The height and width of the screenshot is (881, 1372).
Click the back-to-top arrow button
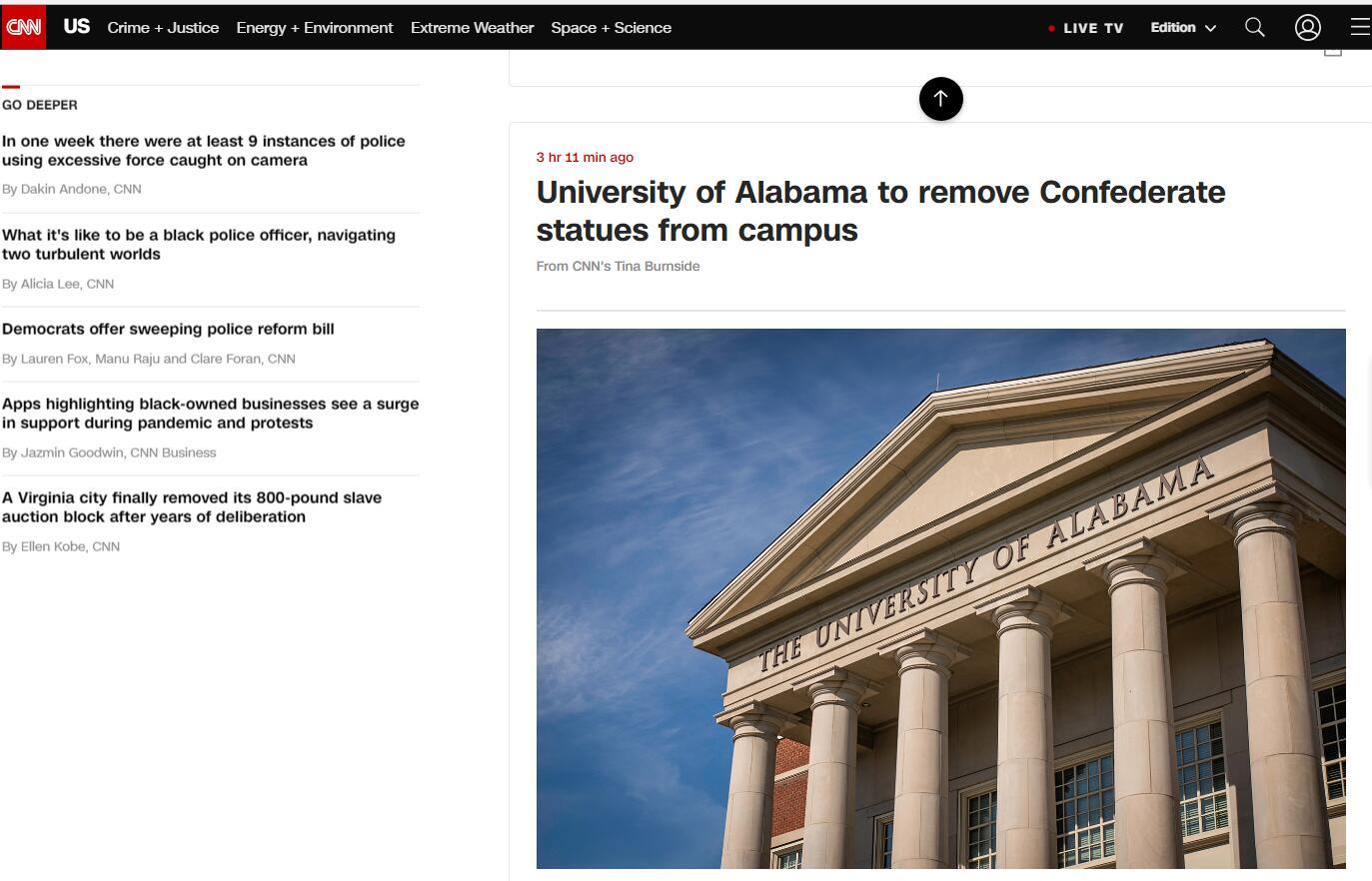(x=940, y=98)
